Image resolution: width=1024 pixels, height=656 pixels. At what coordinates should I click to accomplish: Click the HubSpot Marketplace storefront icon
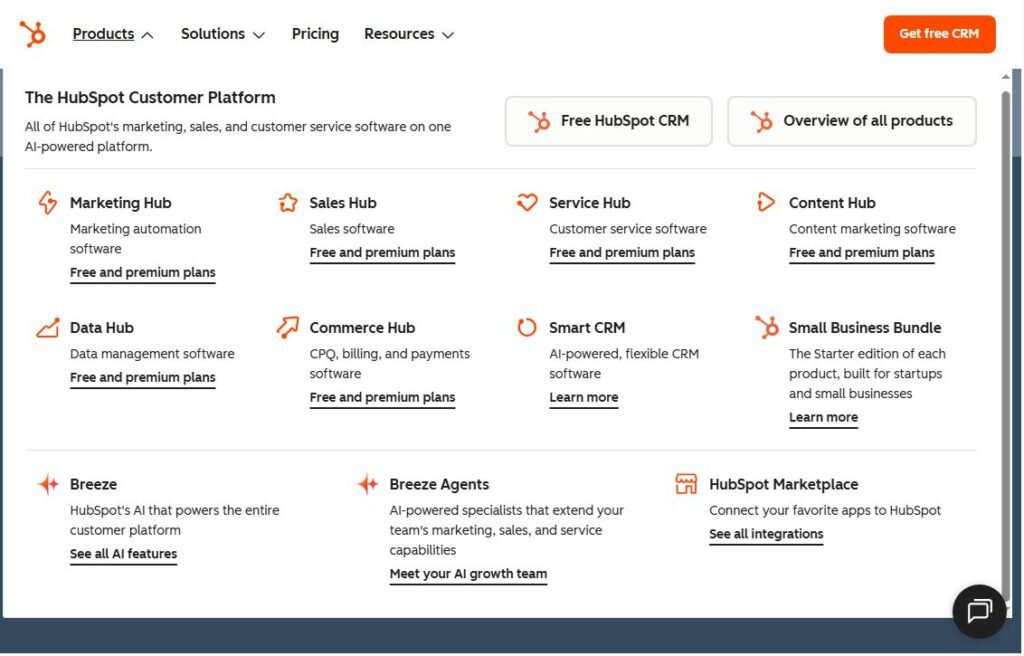(685, 483)
